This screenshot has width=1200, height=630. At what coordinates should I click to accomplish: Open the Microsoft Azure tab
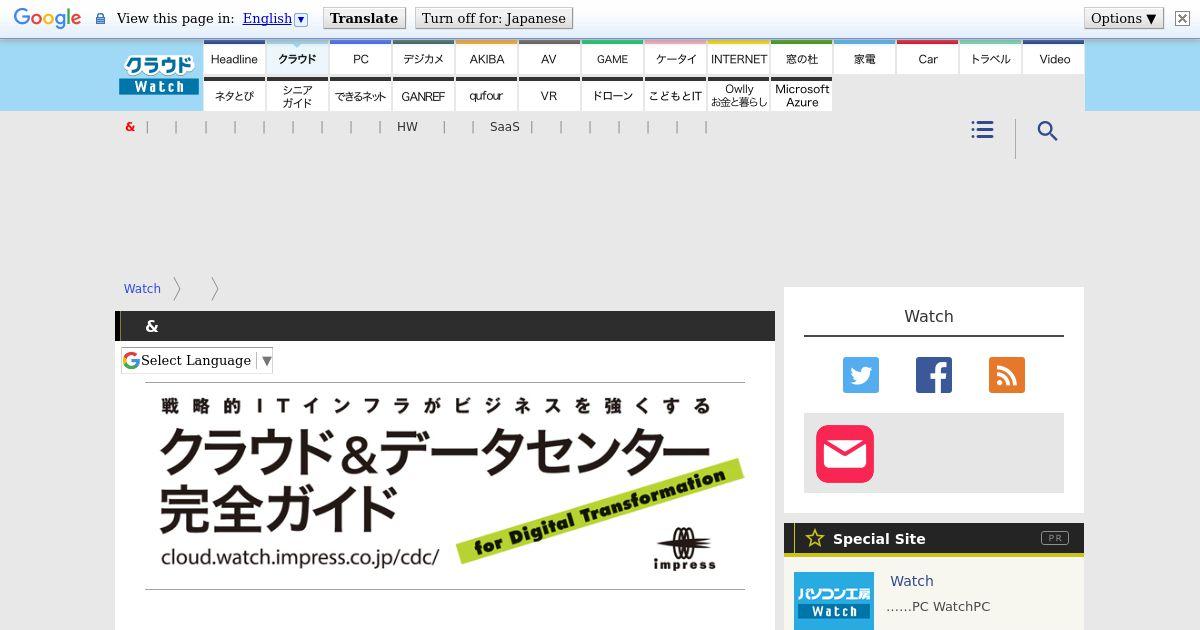tap(802, 95)
